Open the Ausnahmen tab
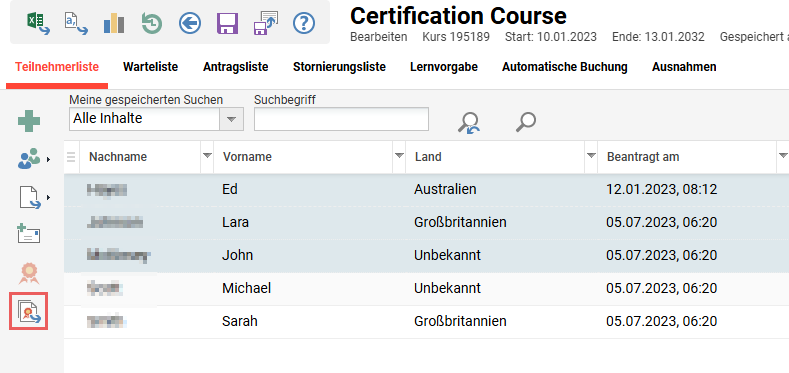This screenshot has width=789, height=373. click(x=684, y=67)
